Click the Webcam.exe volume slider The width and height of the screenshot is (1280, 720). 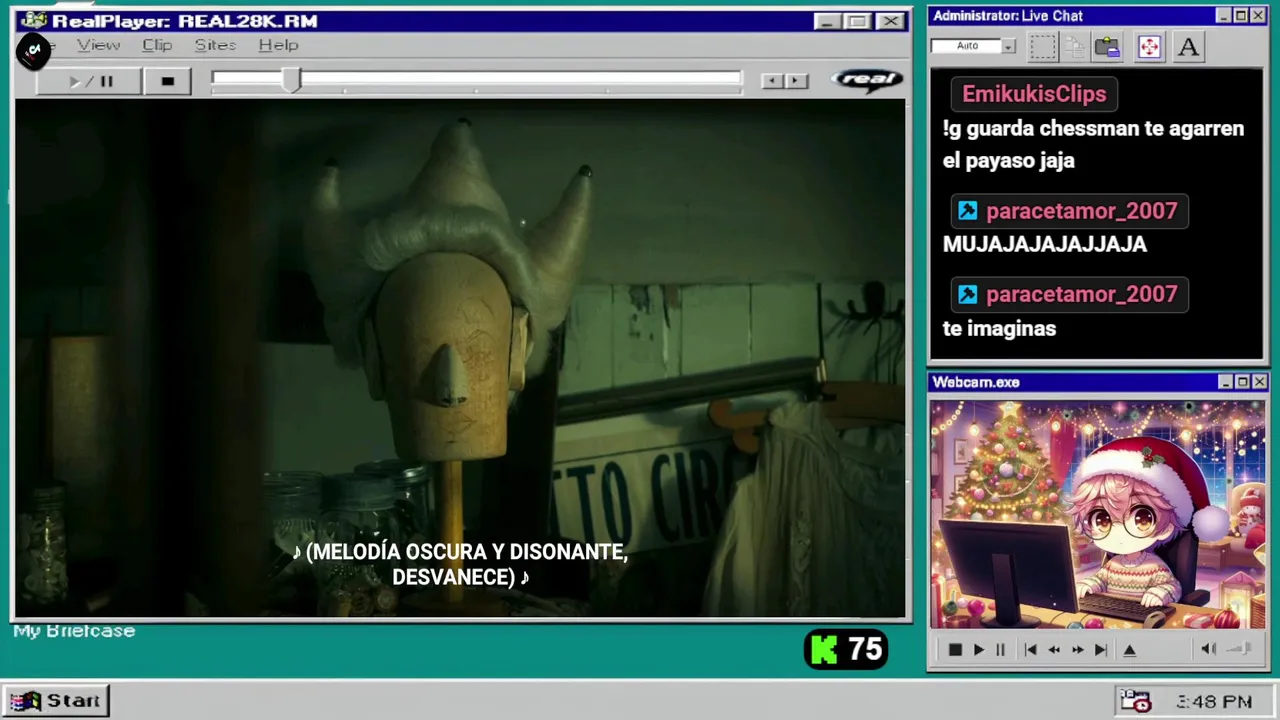point(1239,649)
